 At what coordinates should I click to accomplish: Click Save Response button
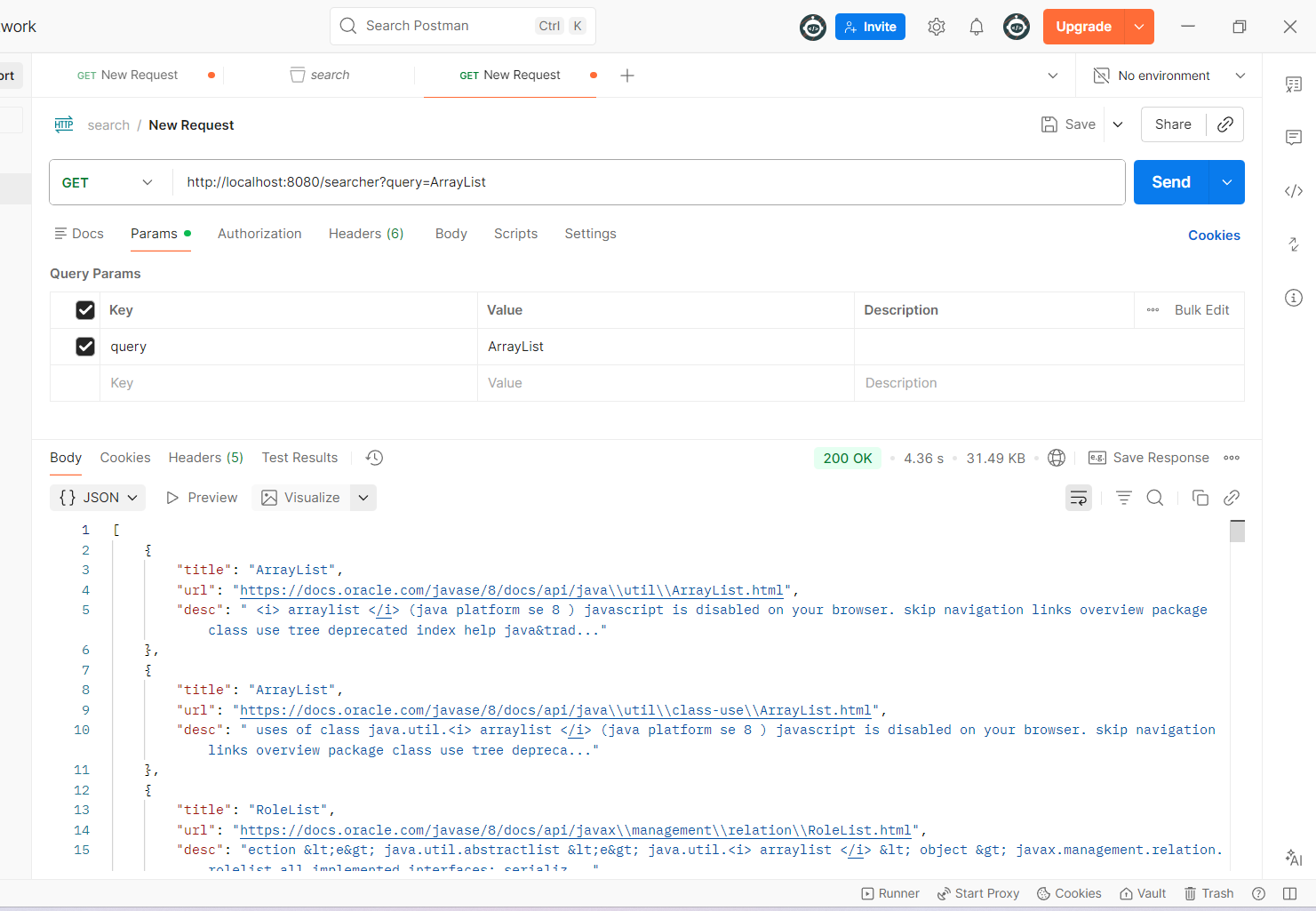[1149, 458]
